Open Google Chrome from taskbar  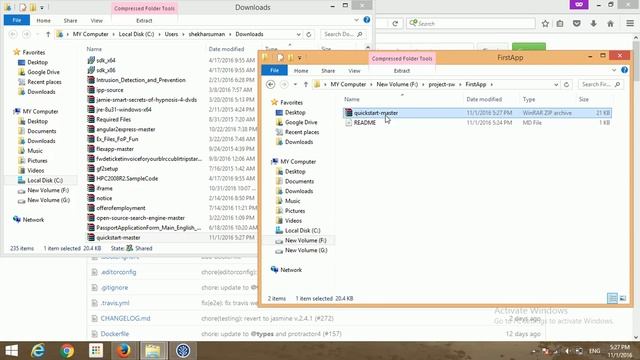(67, 351)
